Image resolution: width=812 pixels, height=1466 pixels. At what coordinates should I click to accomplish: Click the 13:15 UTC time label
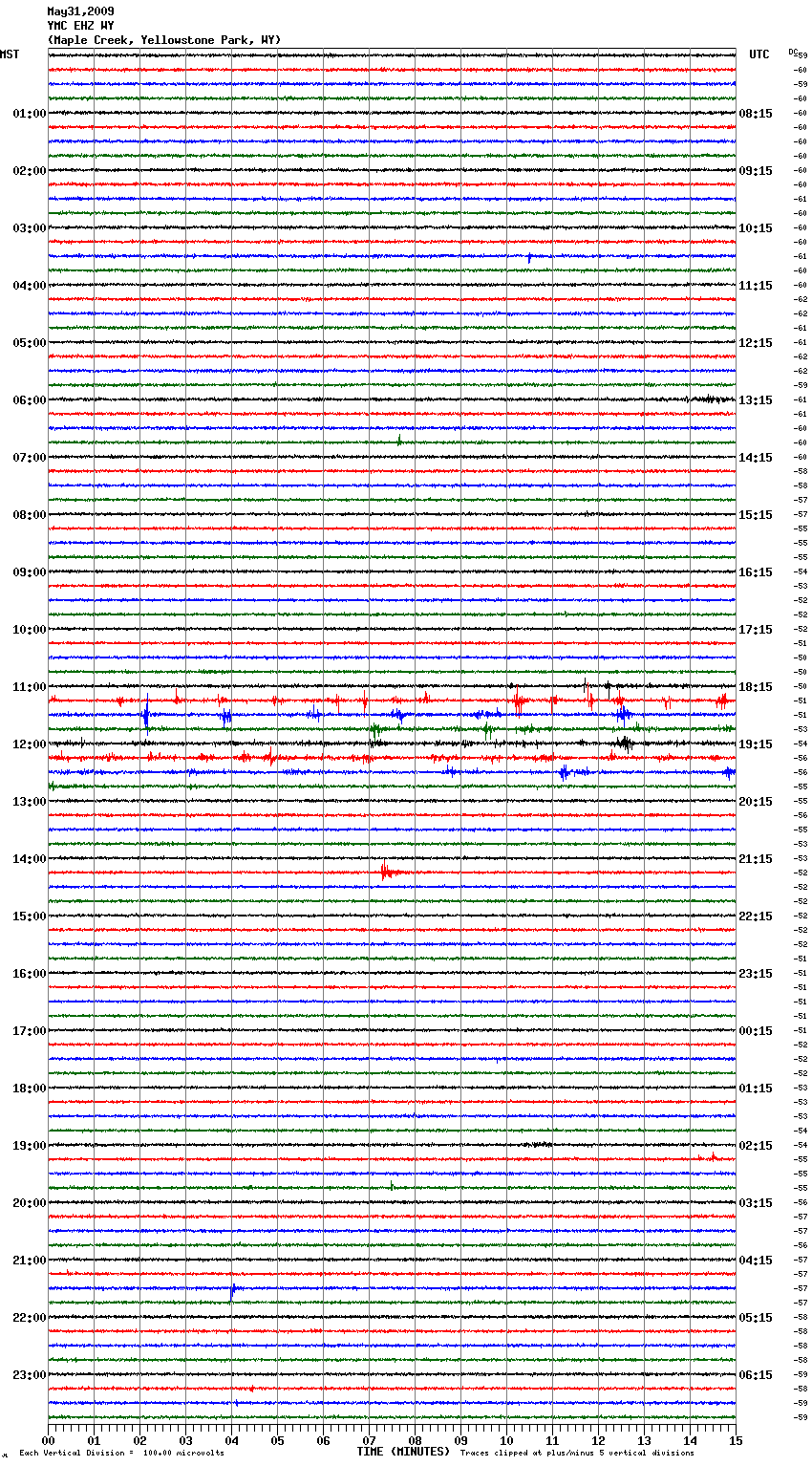tap(756, 400)
